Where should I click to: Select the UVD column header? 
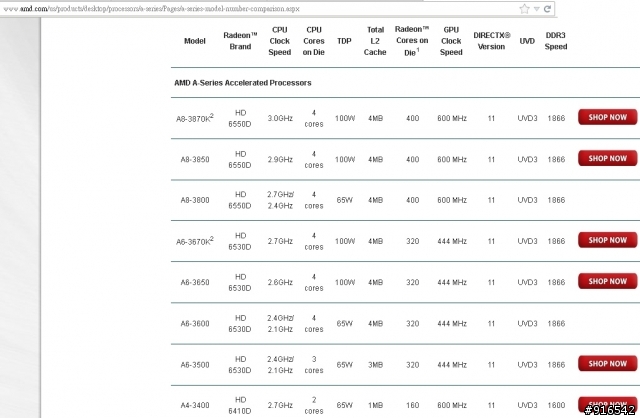tap(527, 41)
